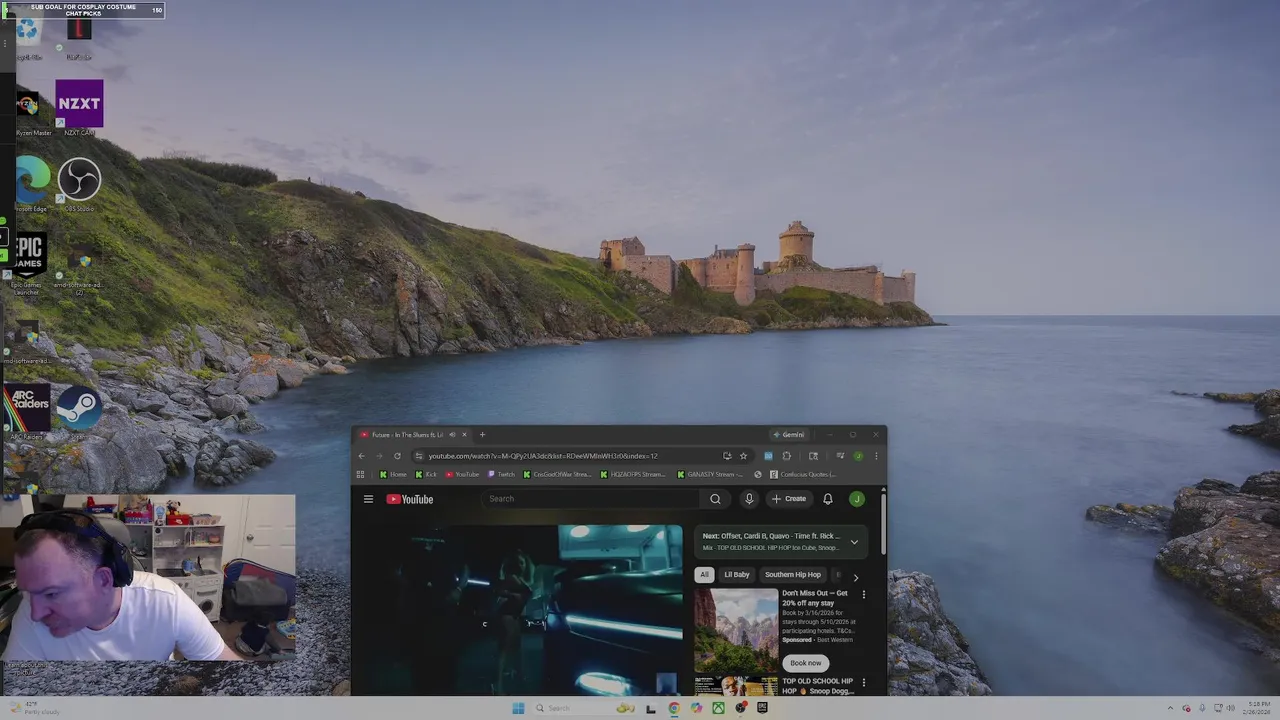Reload the page in Chrome
1280x720 pixels.
click(397, 456)
